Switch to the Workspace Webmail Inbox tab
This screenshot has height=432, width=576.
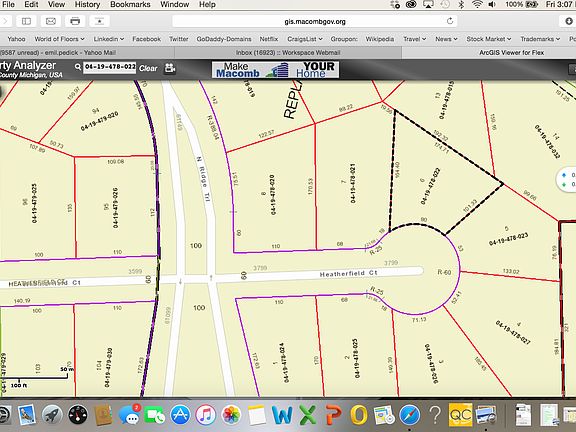[288, 53]
